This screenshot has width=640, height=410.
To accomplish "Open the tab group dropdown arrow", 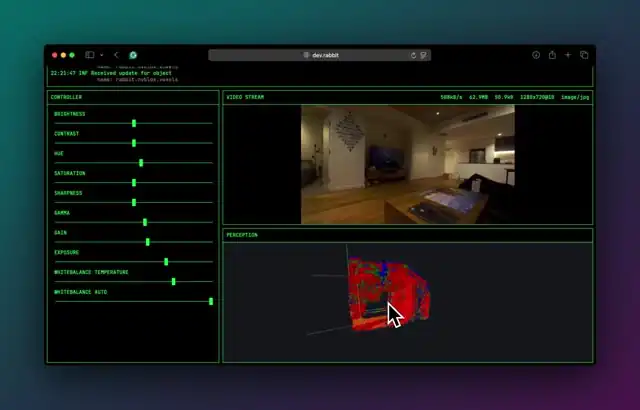I will pyautogui.click(x=101, y=55).
